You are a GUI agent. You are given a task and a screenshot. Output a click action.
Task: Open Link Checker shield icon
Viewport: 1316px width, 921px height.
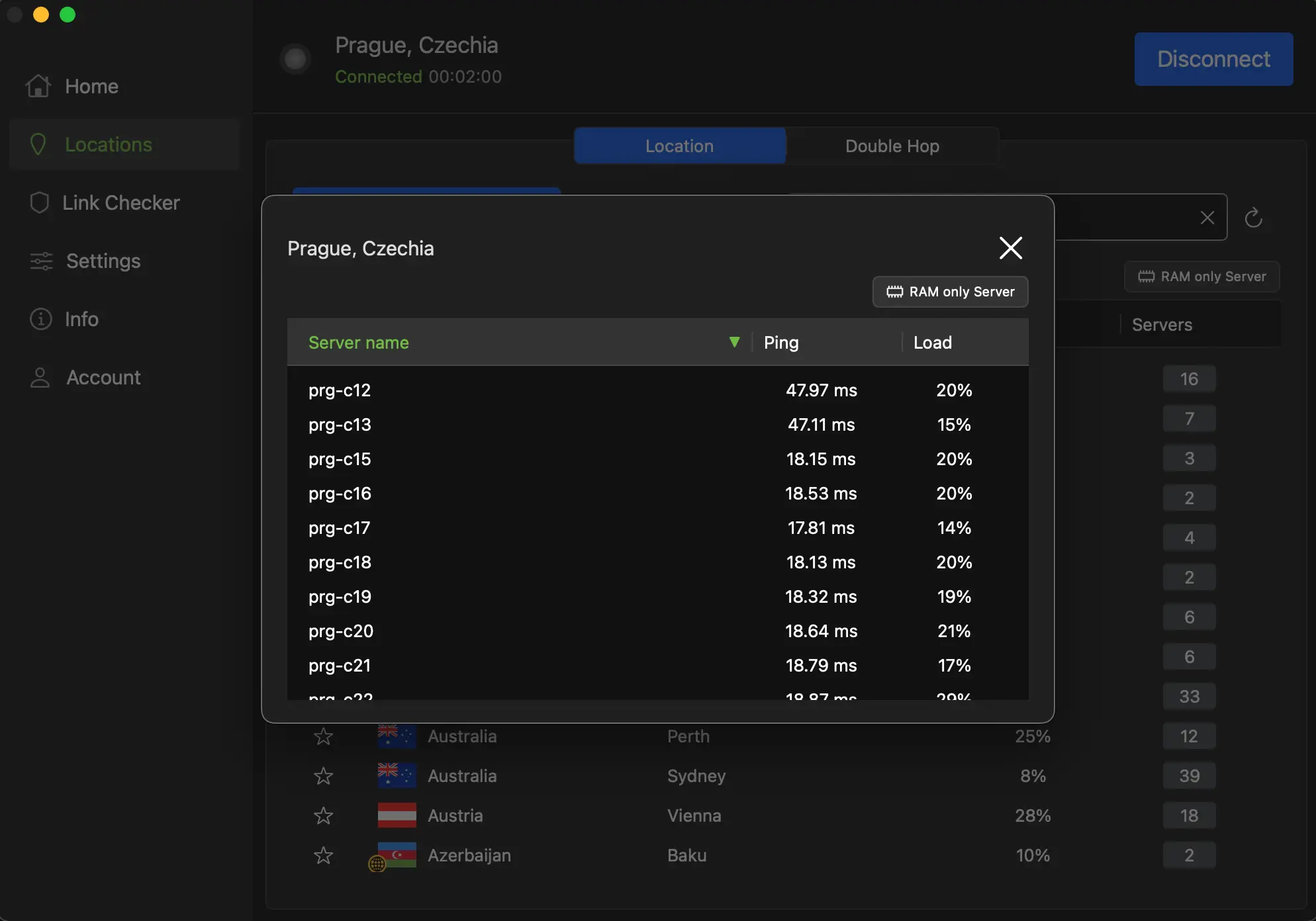[40, 202]
